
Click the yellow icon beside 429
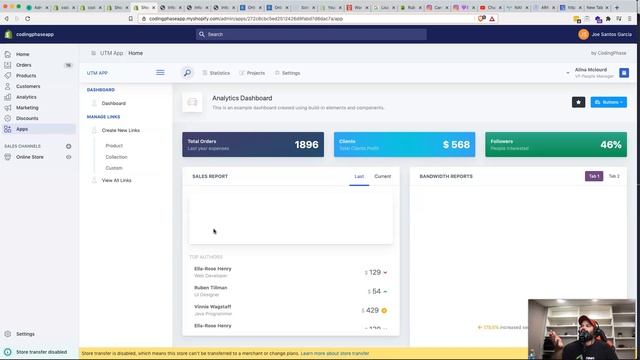click(384, 311)
